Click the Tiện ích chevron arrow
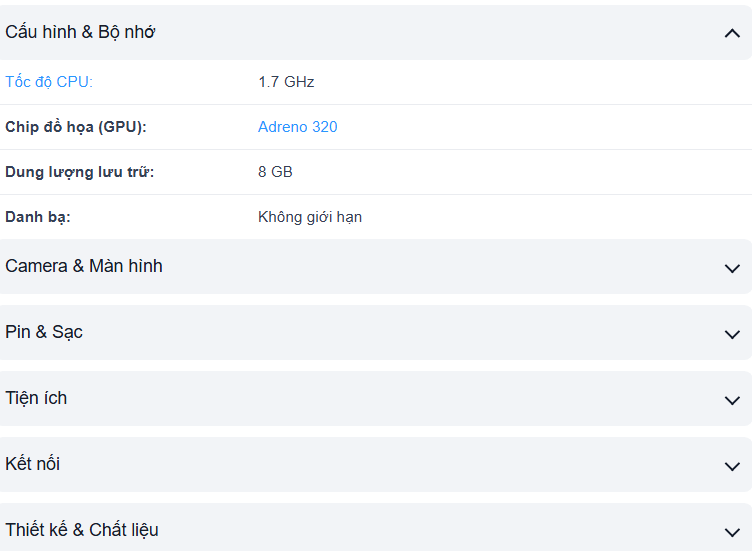Viewport: 752px width, 551px height. pos(732,400)
